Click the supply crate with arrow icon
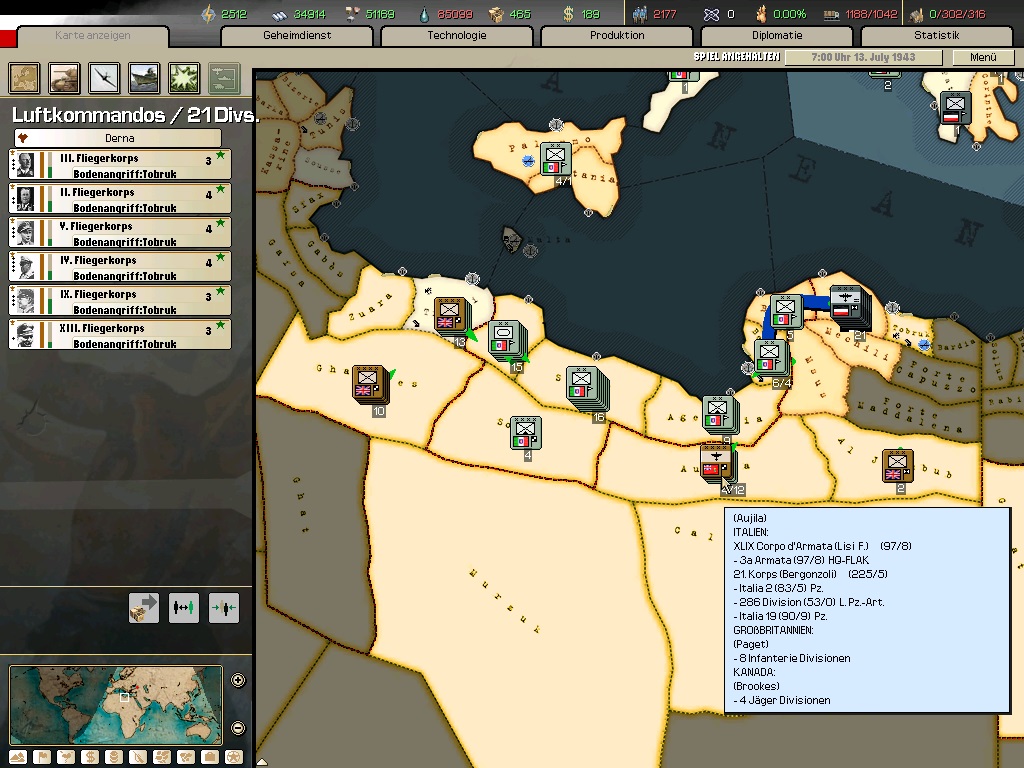This screenshot has height=768, width=1024. (144, 608)
